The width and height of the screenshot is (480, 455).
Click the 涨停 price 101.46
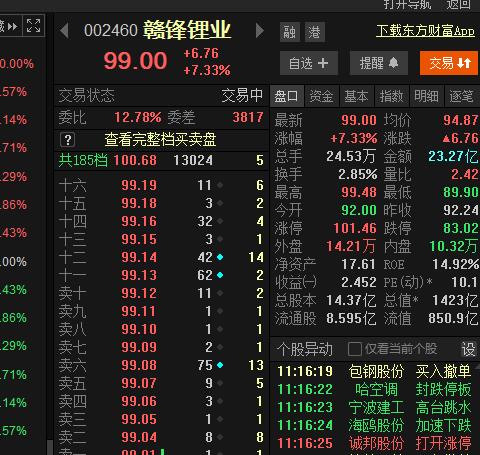pyautogui.click(x=355, y=229)
